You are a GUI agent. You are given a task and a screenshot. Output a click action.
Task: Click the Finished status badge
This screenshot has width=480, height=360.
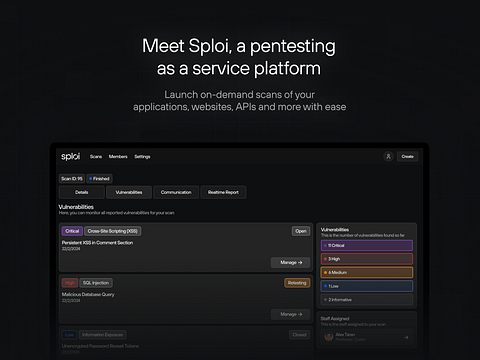[x=99, y=179]
